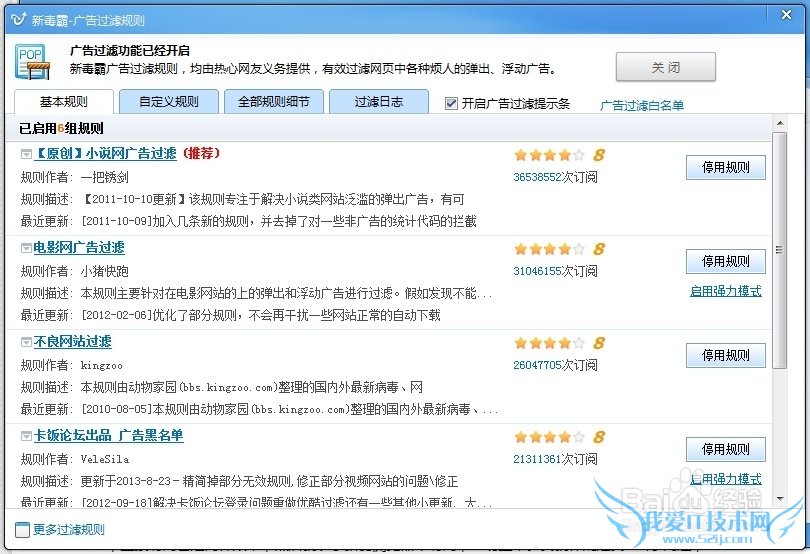
Task: Collapse the 【原创】小说网广告过滤 rule entry
Action: click(x=26, y=154)
